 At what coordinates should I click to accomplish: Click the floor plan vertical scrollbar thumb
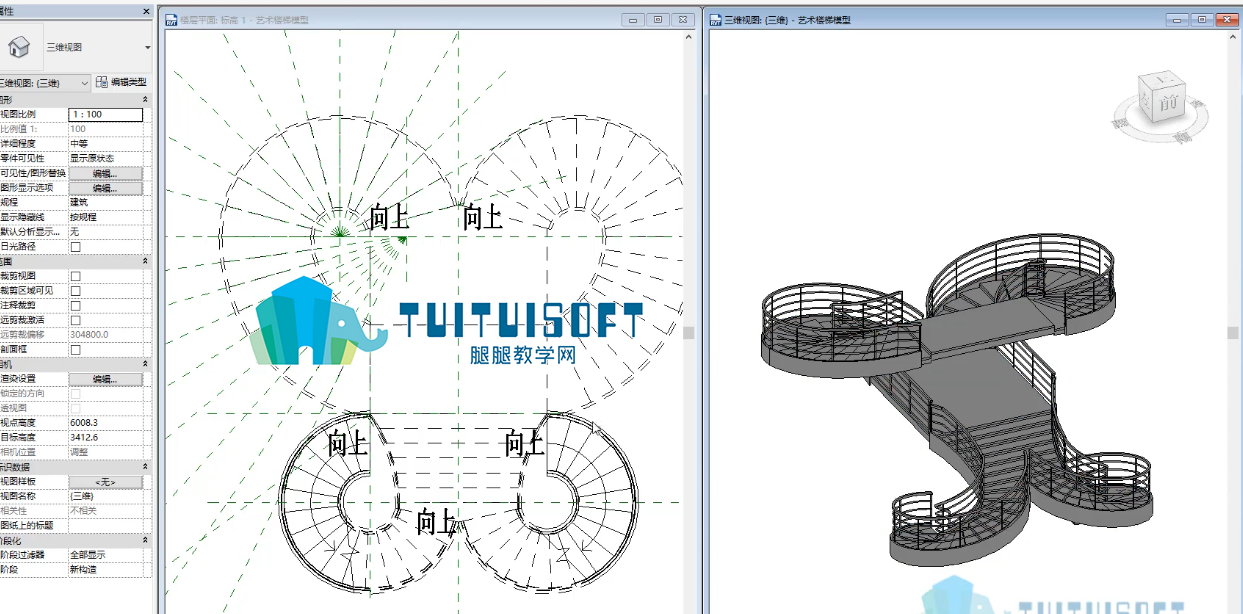tap(688, 333)
